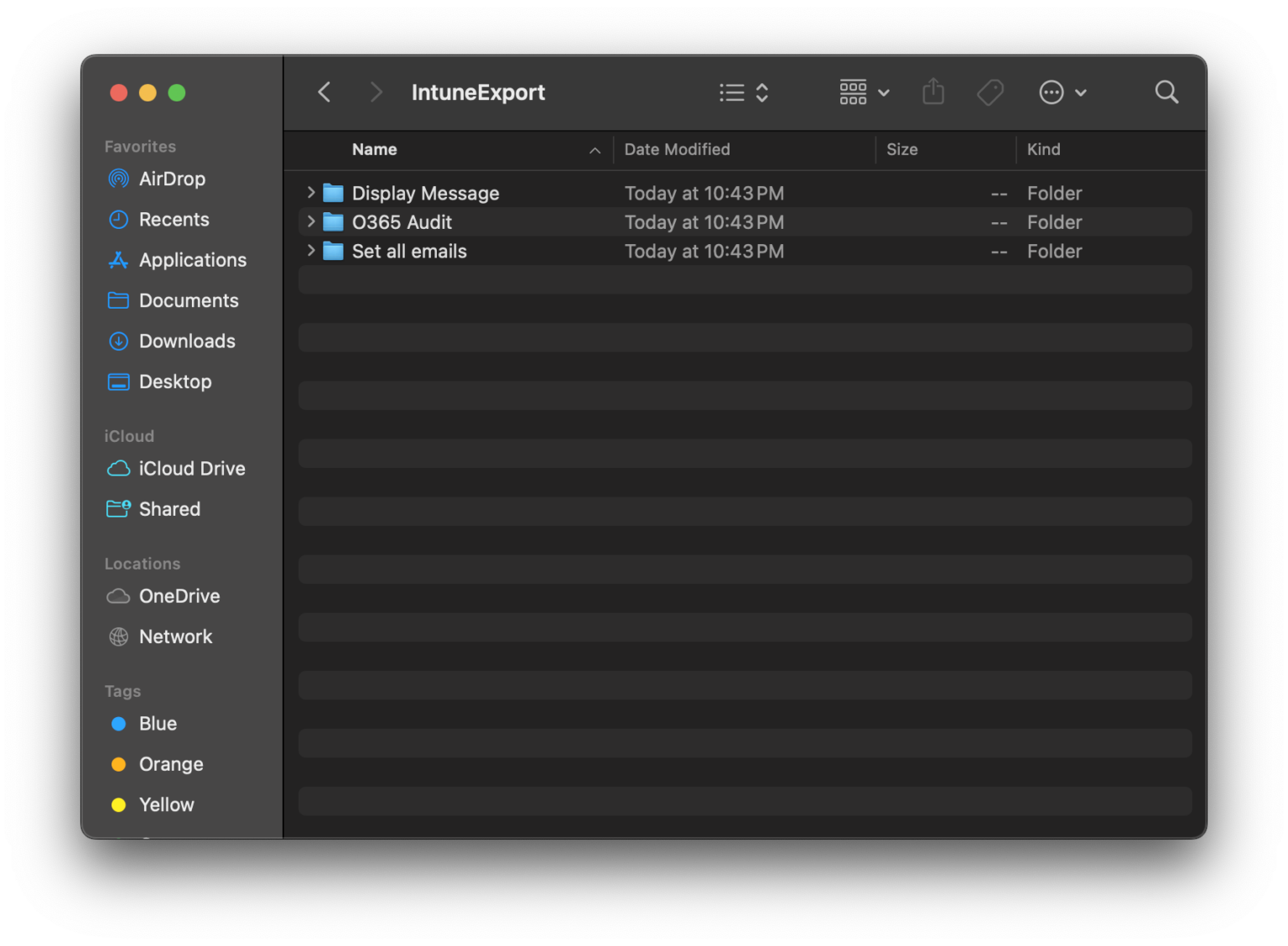Open the ellipsis Action menu

click(x=1062, y=92)
